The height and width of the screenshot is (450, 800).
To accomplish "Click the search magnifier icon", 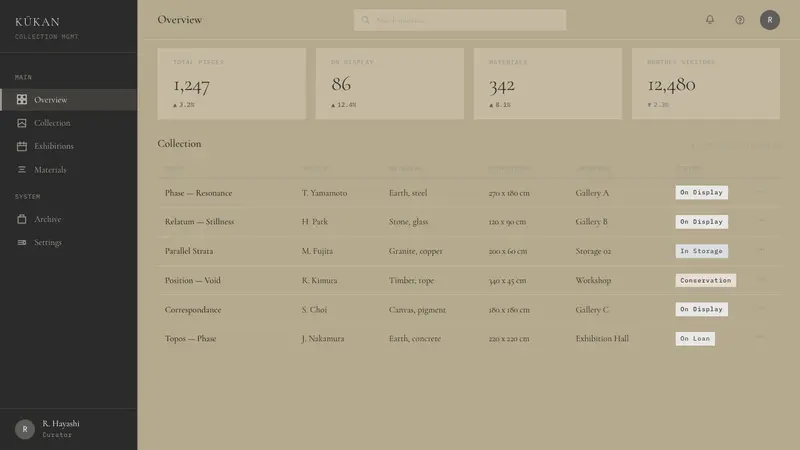I will pyautogui.click(x=365, y=20).
